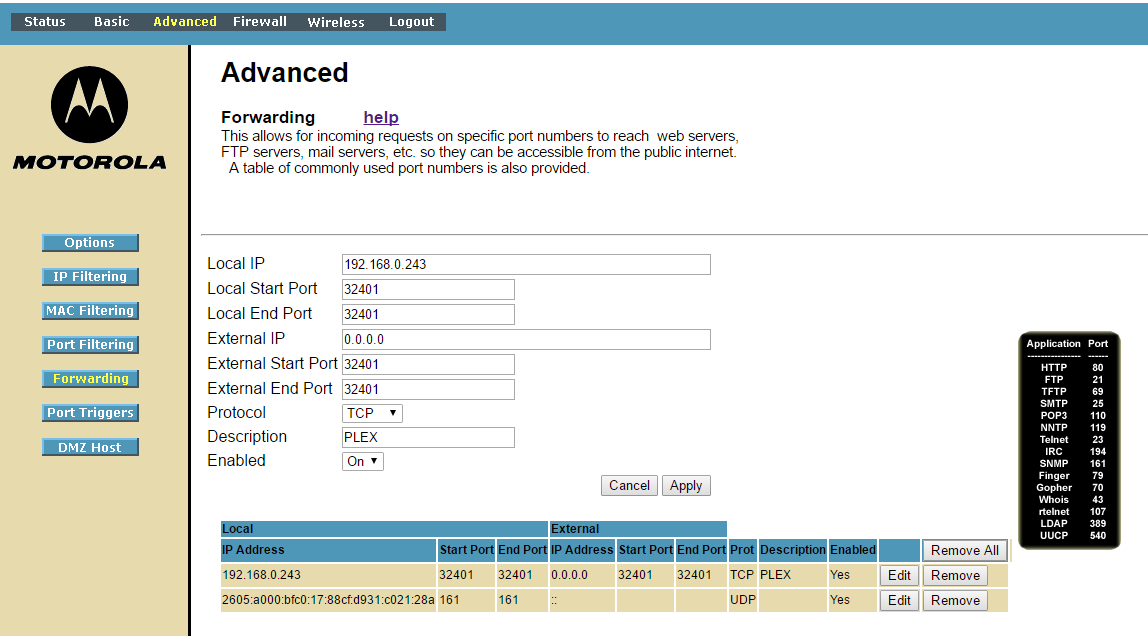
Task: Click the Forwarding help link
Action: [381, 117]
